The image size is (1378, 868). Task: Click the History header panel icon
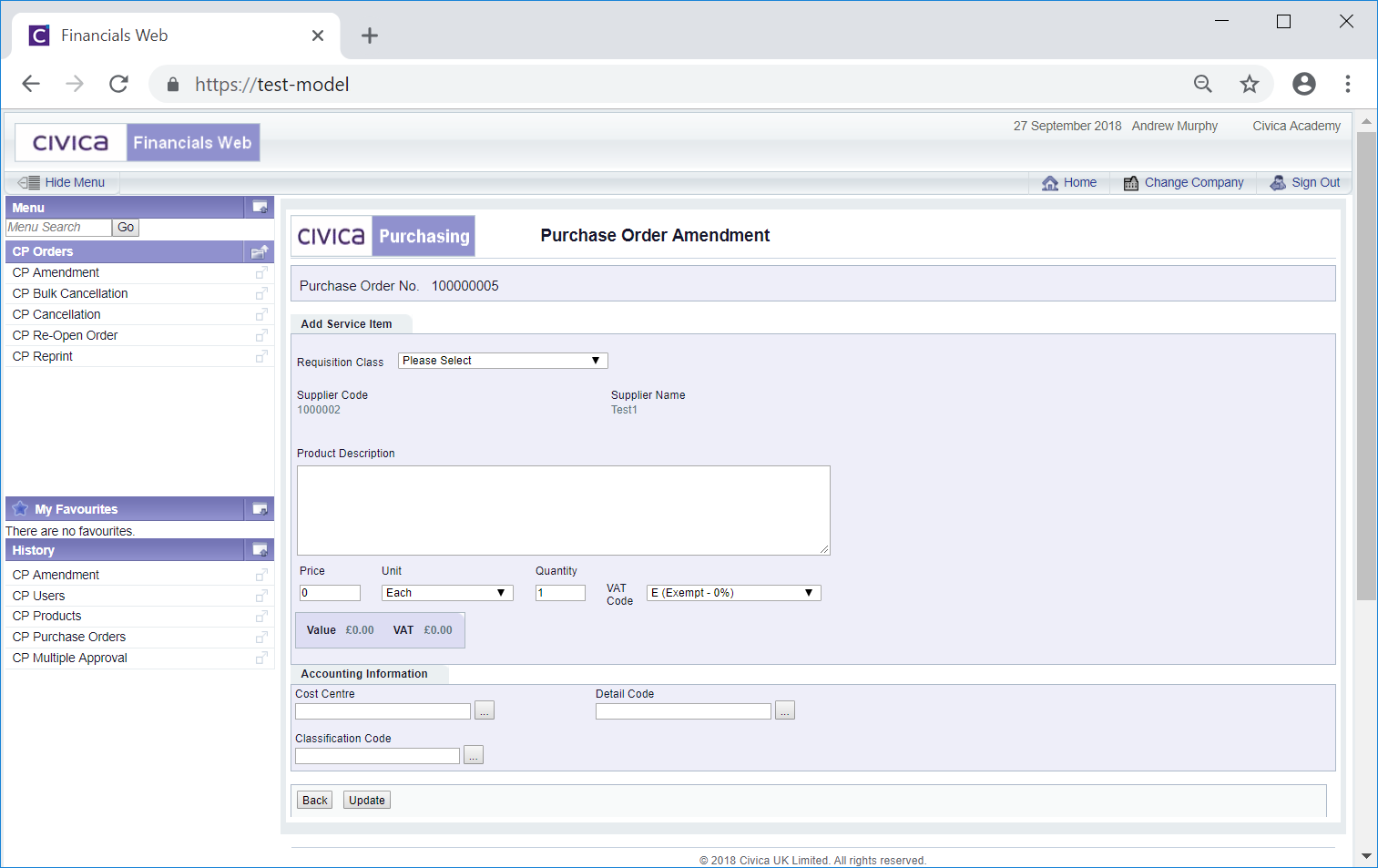260,550
